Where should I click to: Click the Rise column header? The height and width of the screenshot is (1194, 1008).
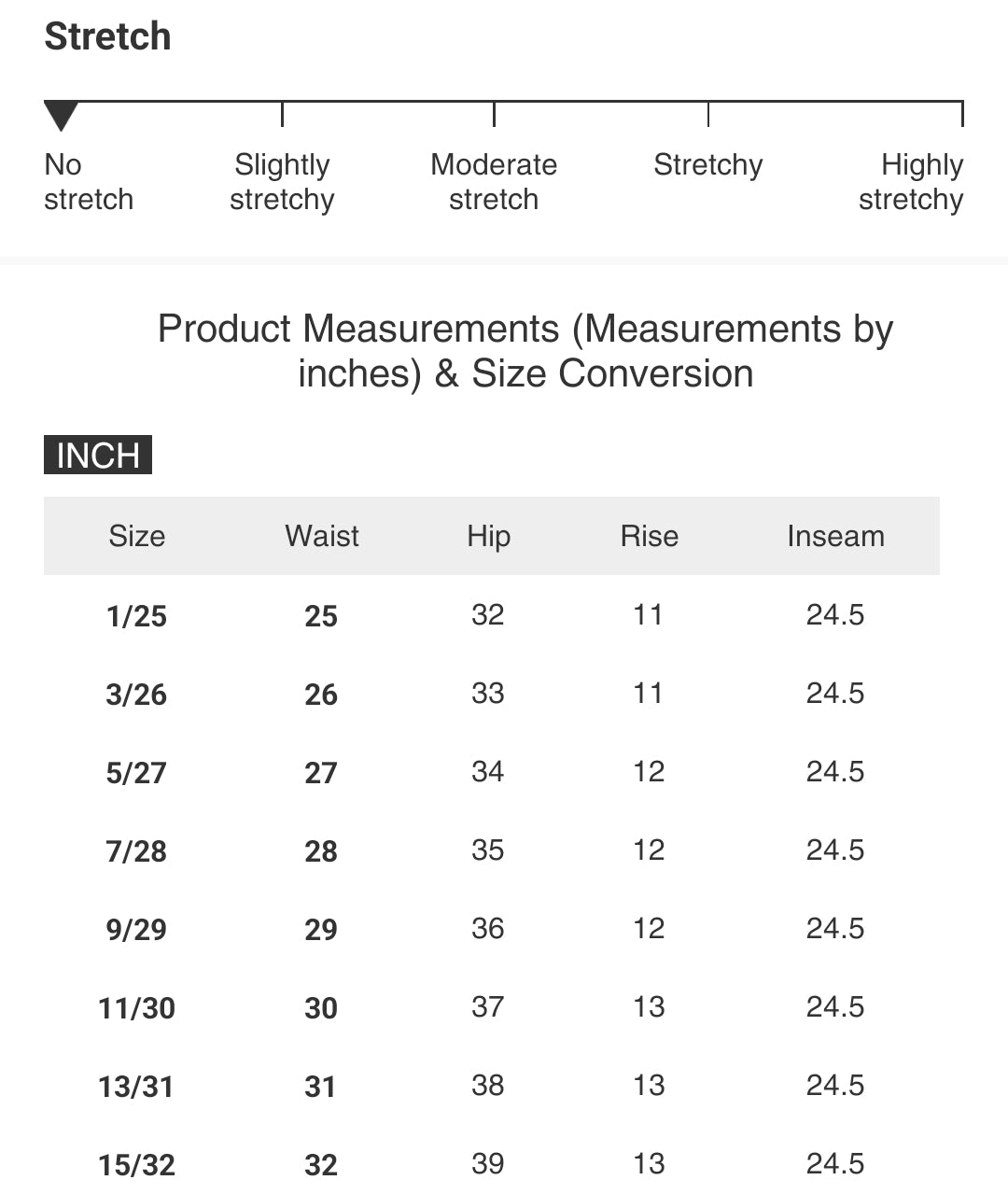(650, 536)
